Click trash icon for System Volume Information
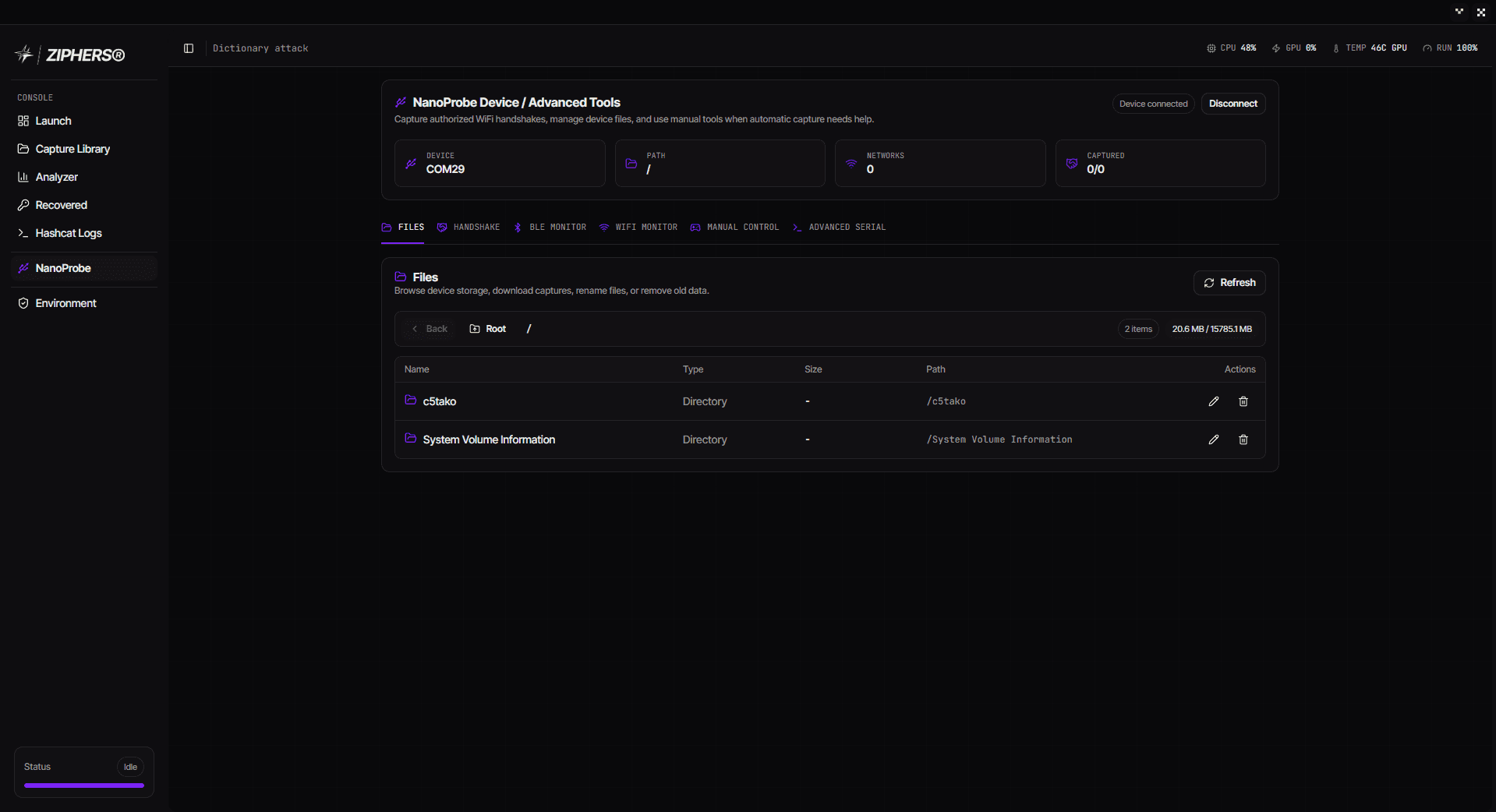The width and height of the screenshot is (1496, 812). pos(1243,440)
